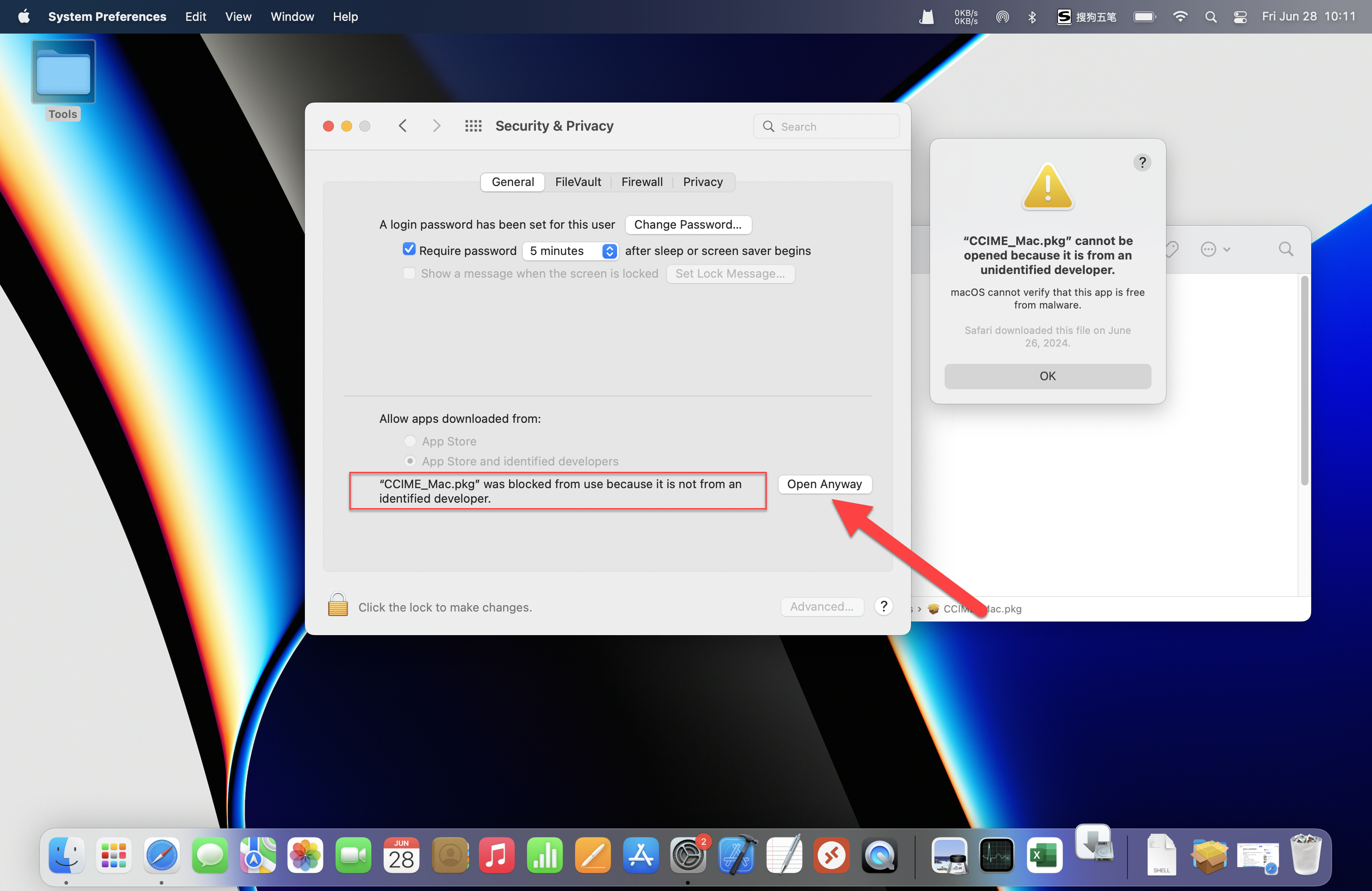Go back using the left chevron

[x=403, y=126]
